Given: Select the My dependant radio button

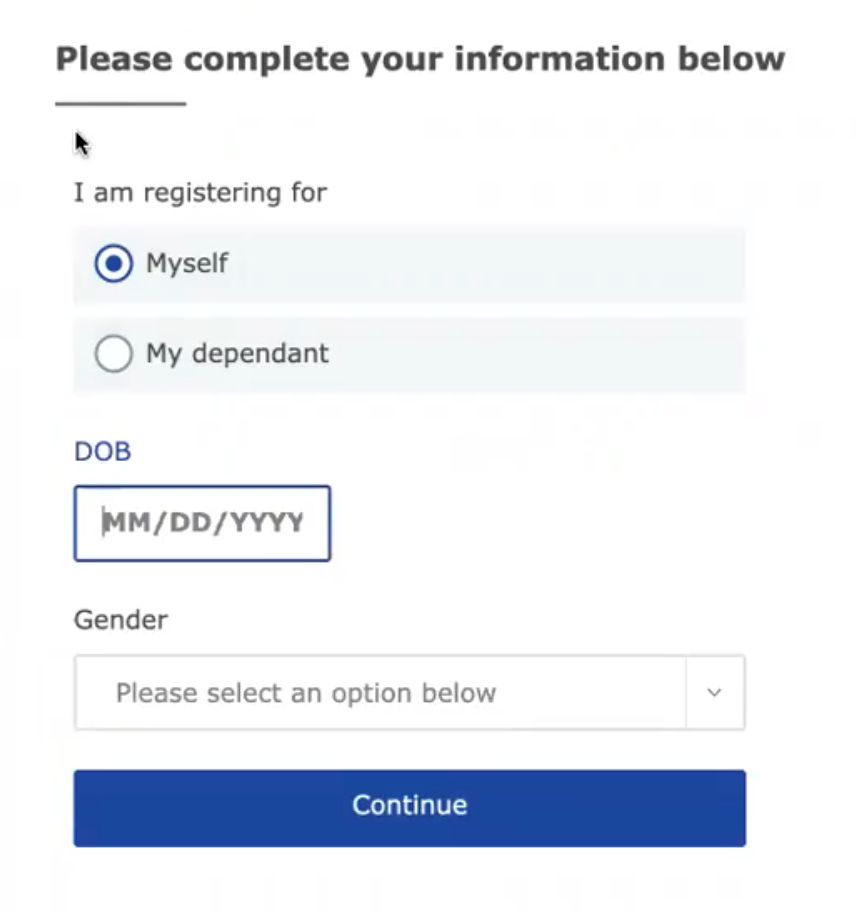Looking at the screenshot, I should (113, 354).
